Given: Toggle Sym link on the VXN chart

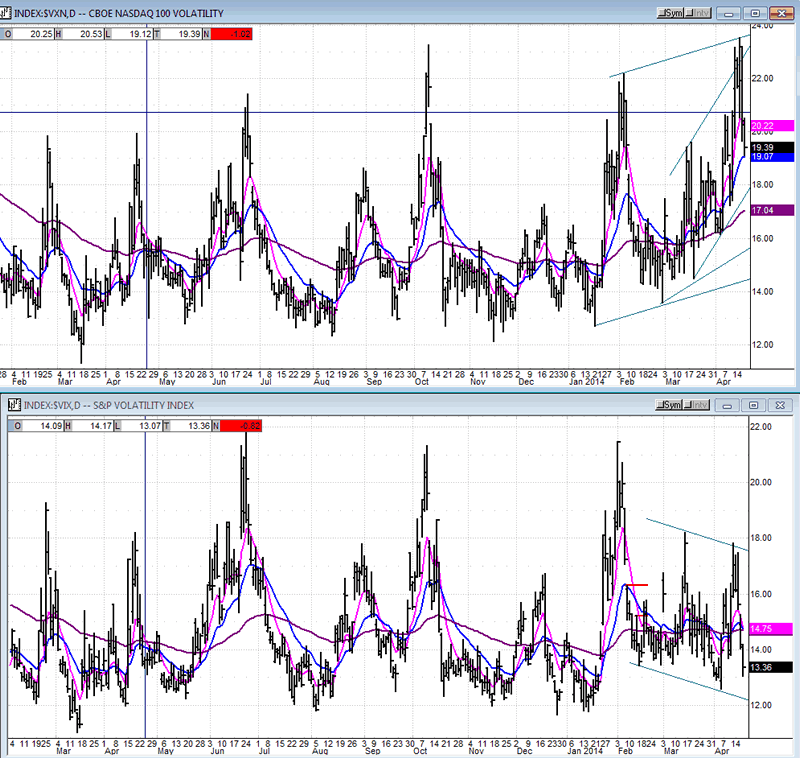Looking at the screenshot, I should 670,13.
